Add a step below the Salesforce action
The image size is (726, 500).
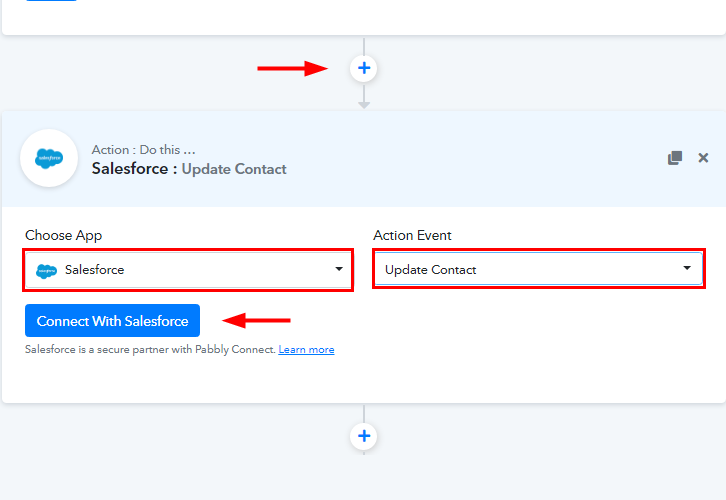click(364, 436)
